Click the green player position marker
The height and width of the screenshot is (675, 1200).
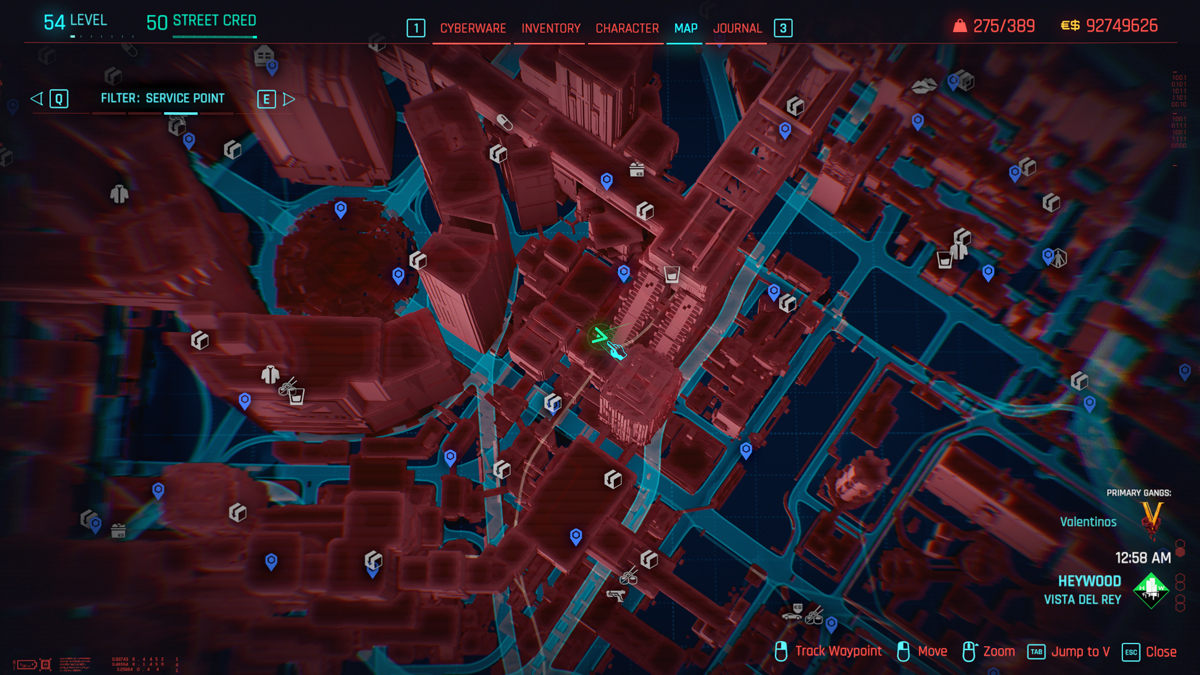pos(600,337)
